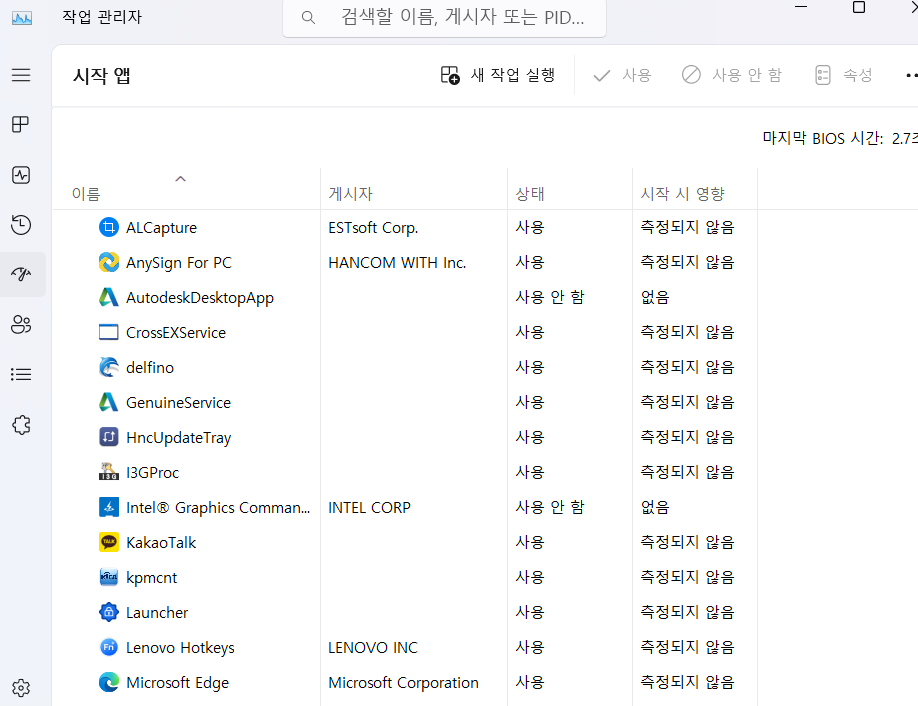Click the Task Manager app icon
918x706 pixels.
pos(22,18)
